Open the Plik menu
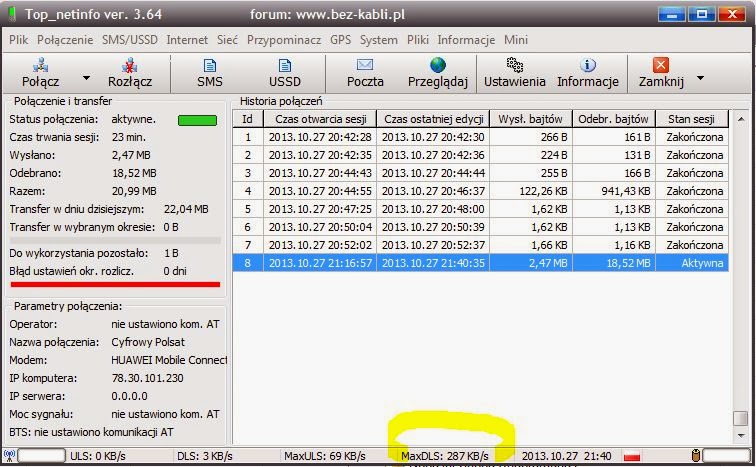Screen dimensions: 756x467 pos(18,40)
